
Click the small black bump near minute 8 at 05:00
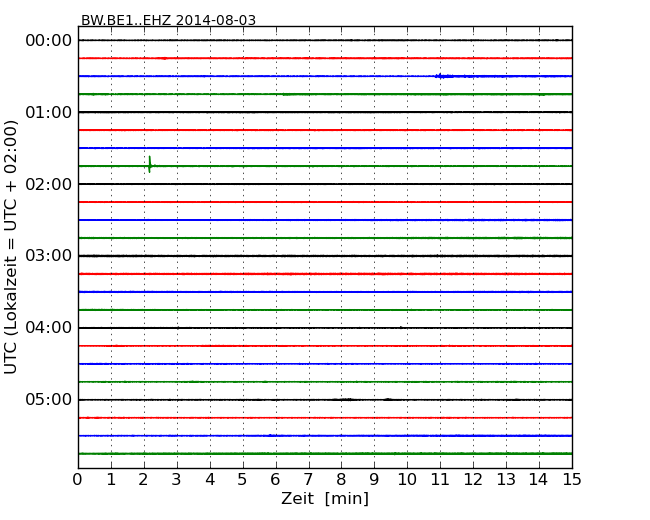344,399
